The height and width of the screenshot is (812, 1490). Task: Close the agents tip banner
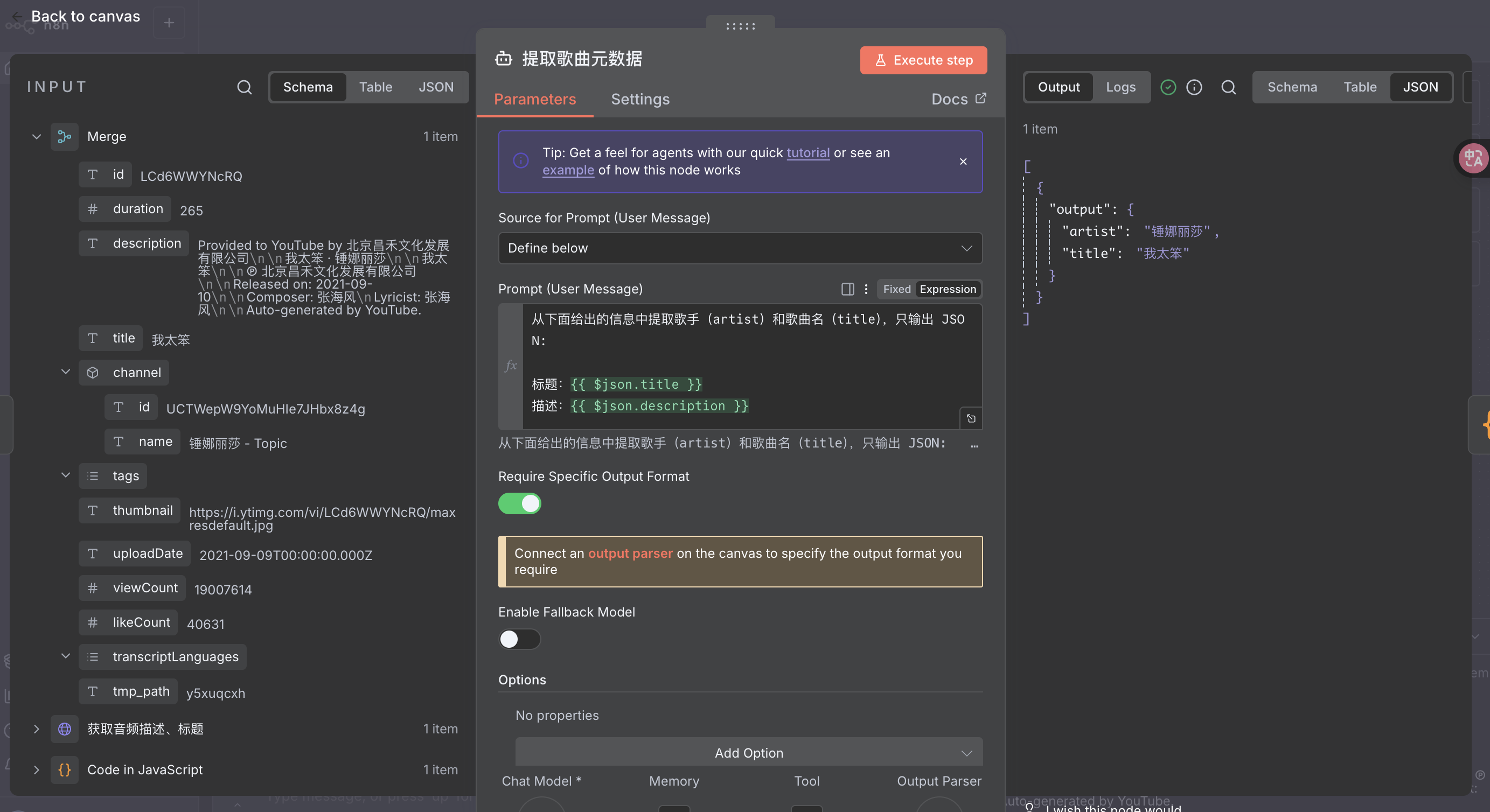963,162
